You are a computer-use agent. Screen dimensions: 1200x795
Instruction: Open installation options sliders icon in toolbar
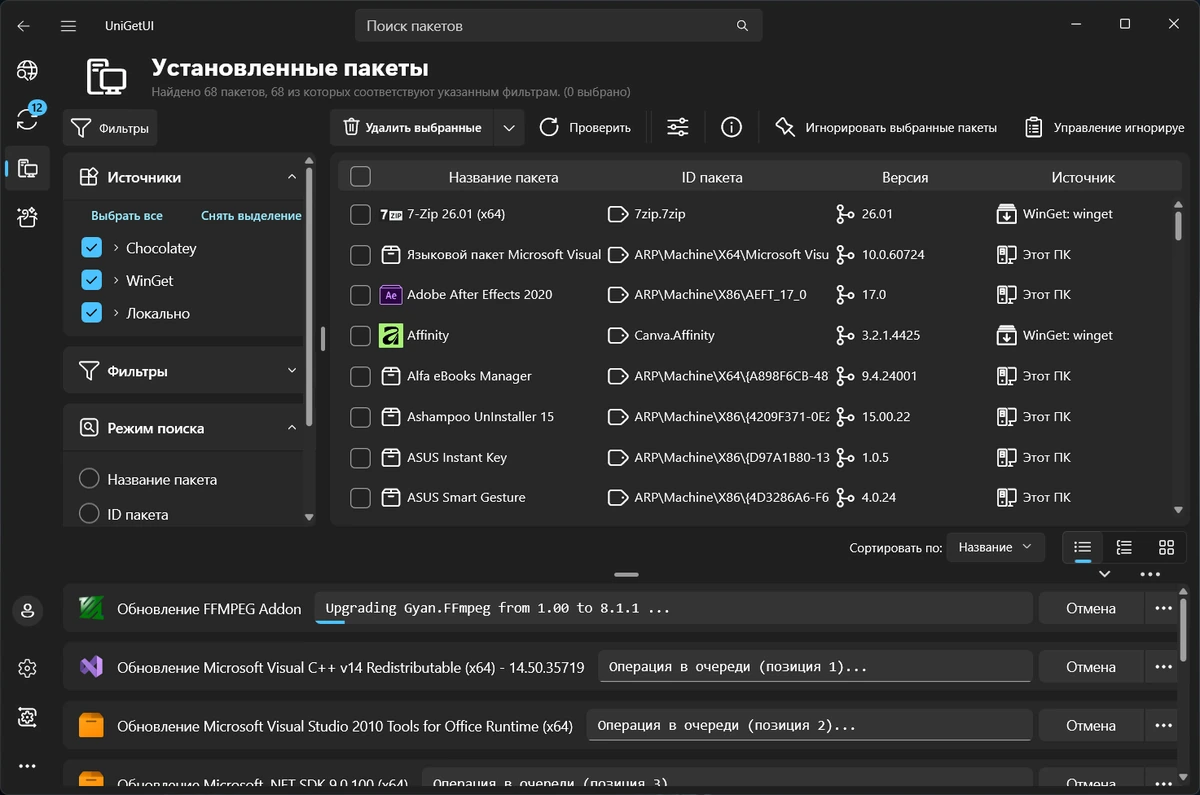click(x=678, y=127)
